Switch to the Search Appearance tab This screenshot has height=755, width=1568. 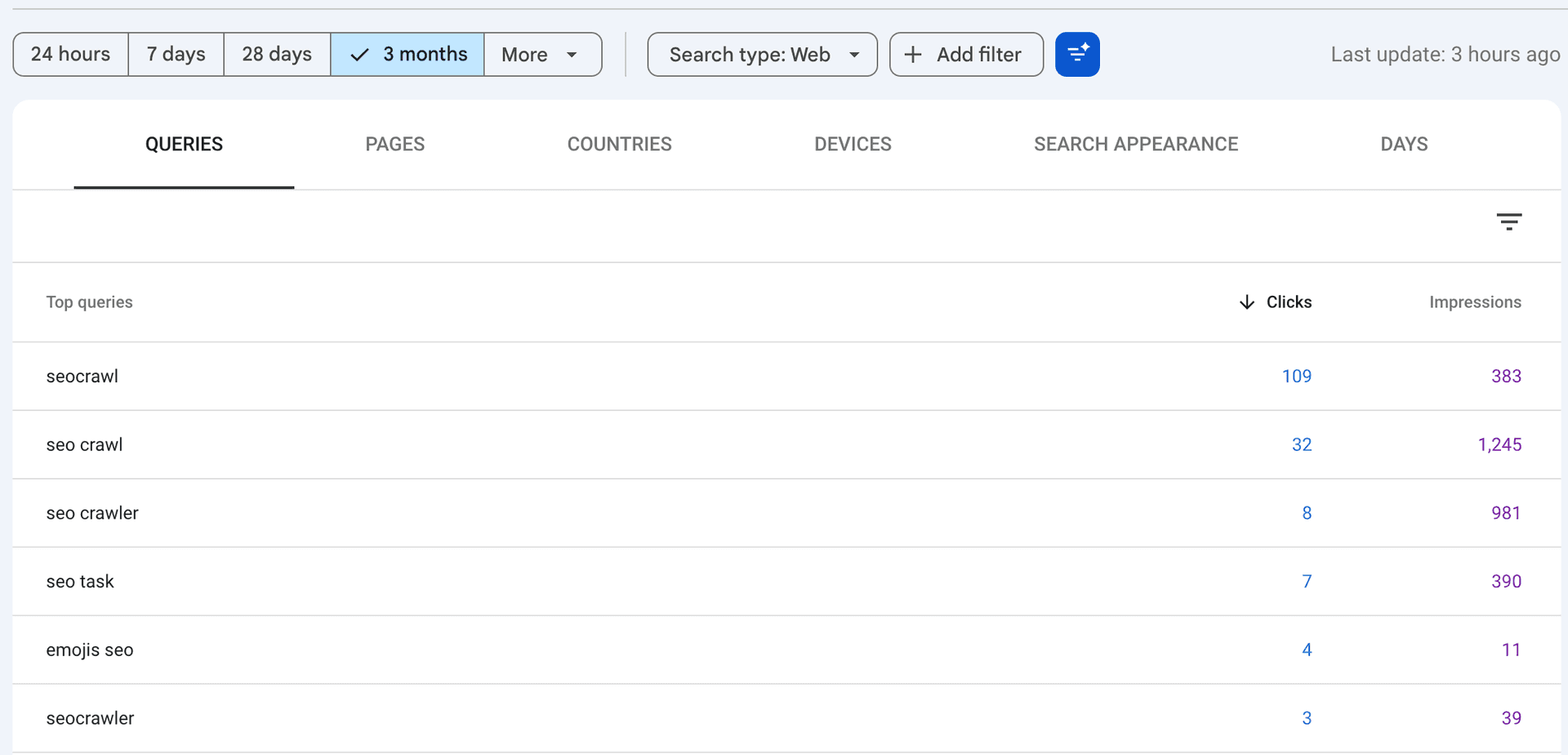tap(1136, 145)
